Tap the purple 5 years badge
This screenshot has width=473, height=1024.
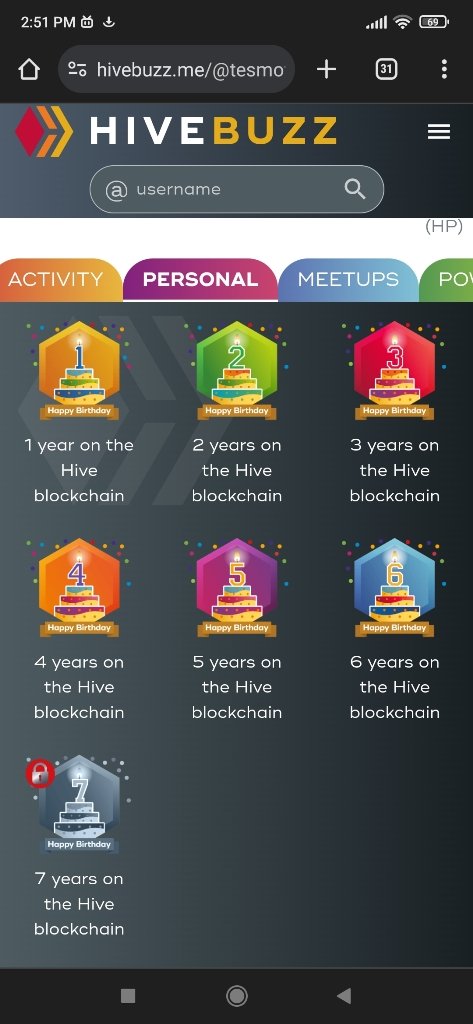(236, 588)
